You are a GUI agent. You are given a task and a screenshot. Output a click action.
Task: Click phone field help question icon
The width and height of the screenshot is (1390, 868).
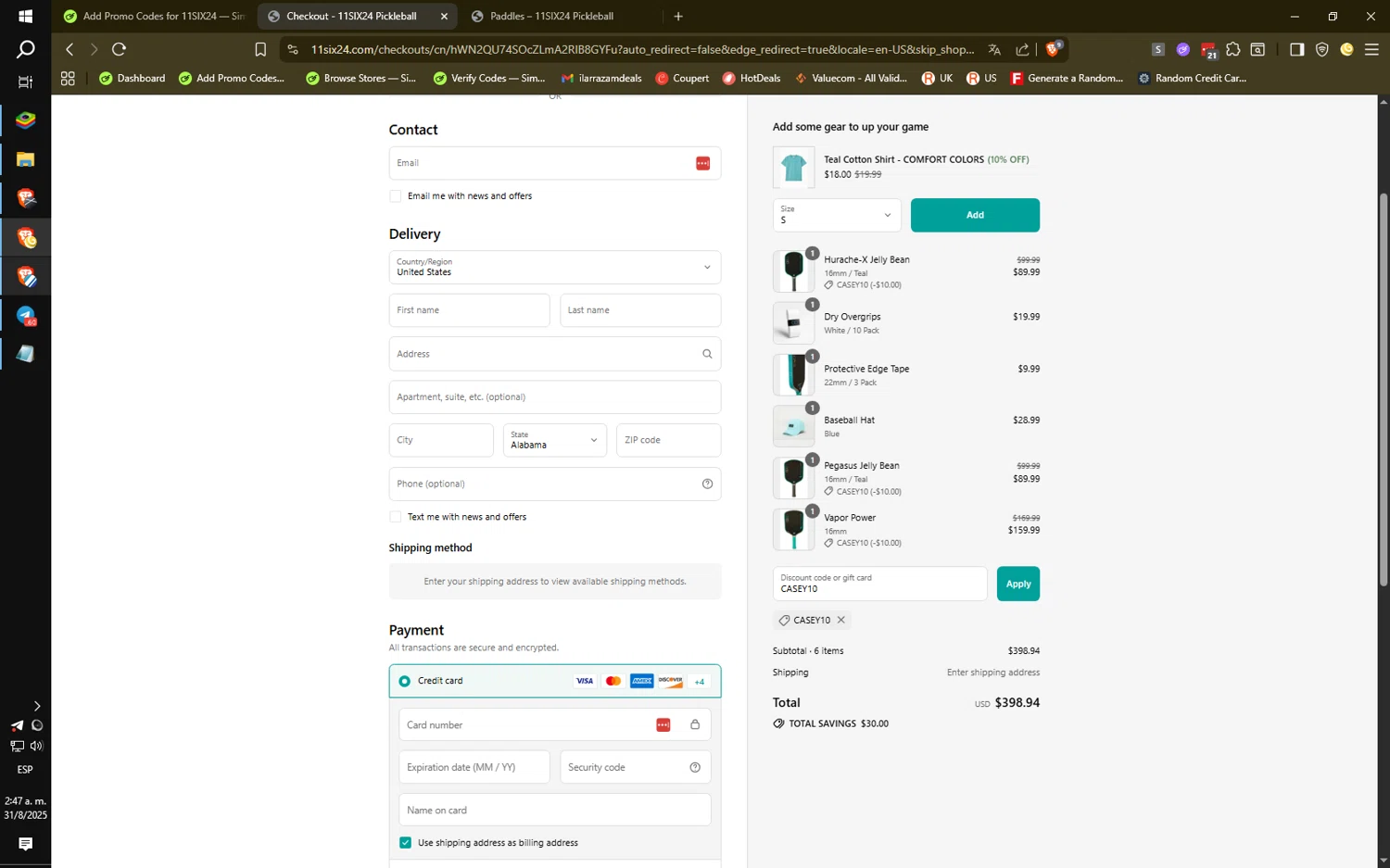pos(707,484)
